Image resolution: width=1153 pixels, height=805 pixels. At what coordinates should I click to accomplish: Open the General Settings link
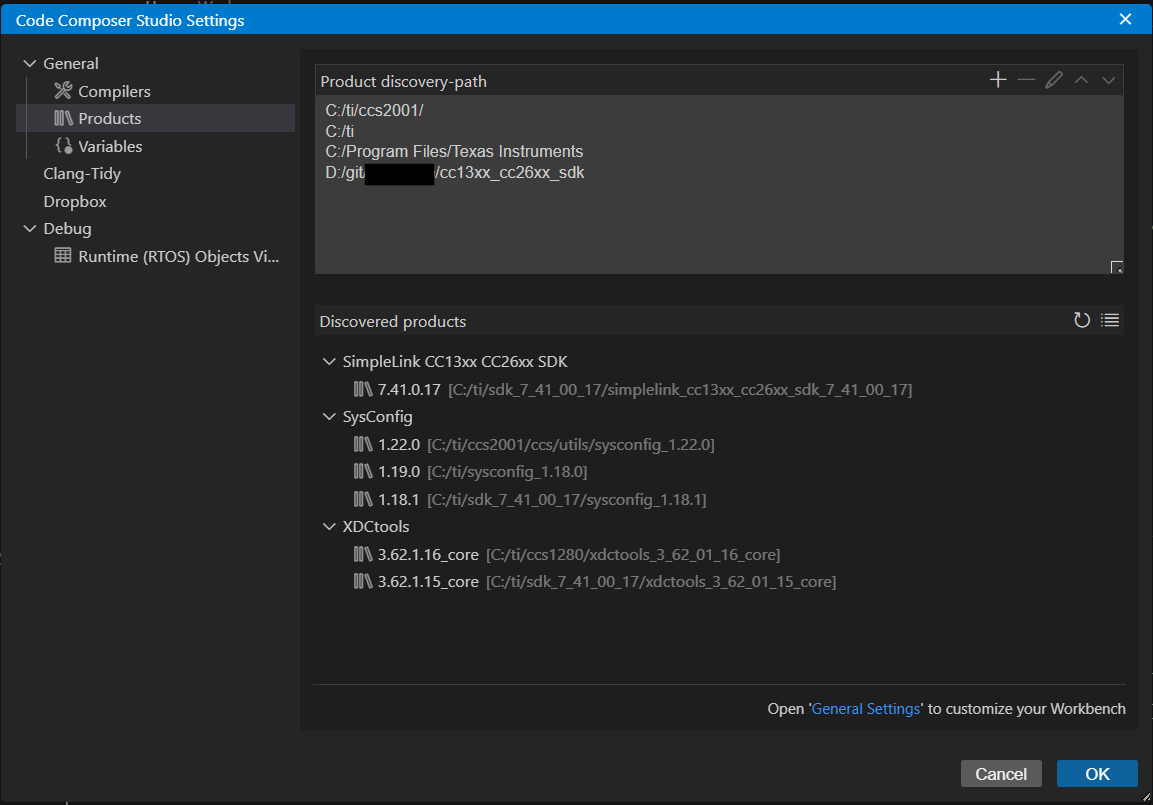click(x=865, y=709)
